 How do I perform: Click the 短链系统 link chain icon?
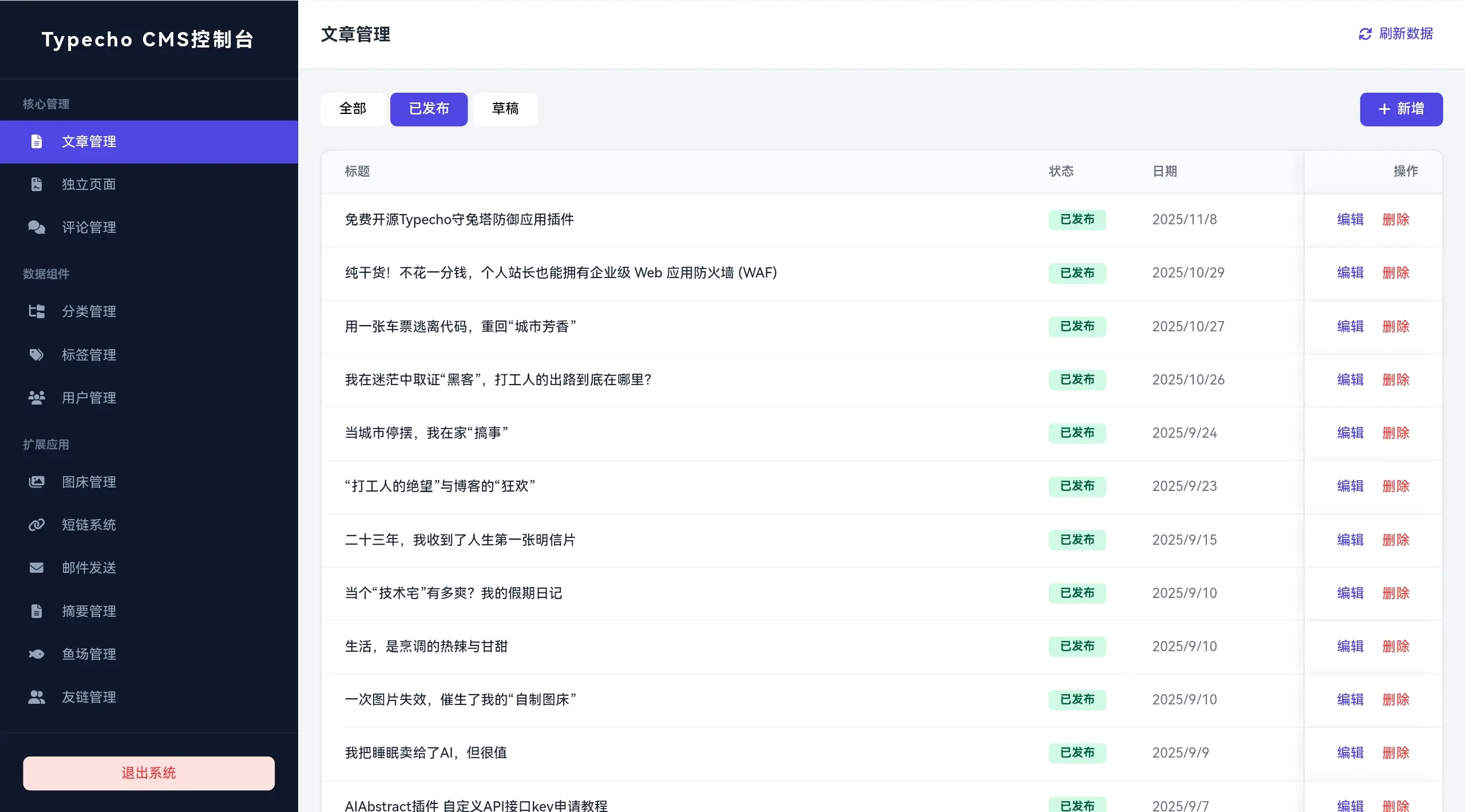coord(37,525)
